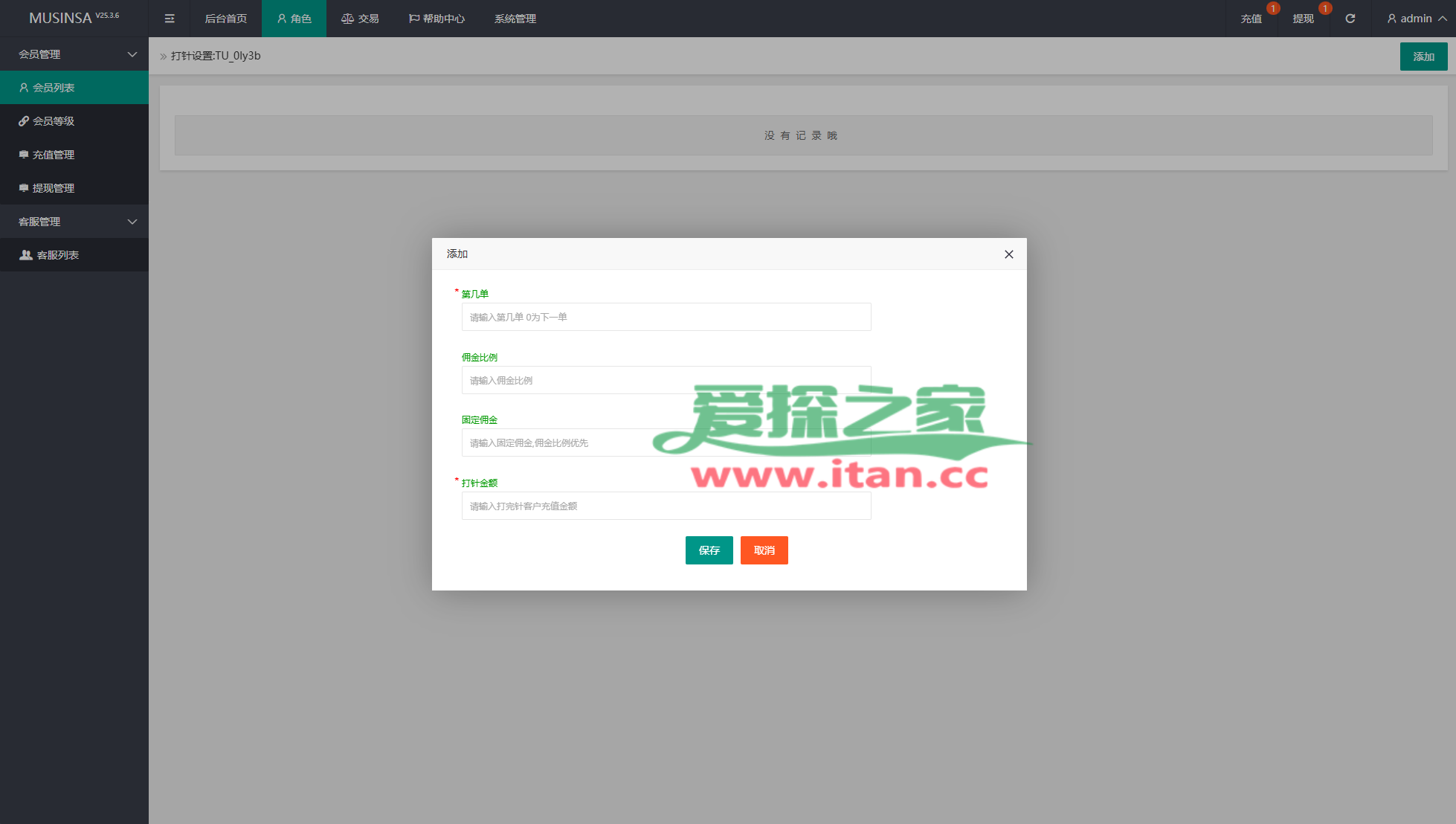Collapse the 会员管理 sidebar group

point(74,54)
